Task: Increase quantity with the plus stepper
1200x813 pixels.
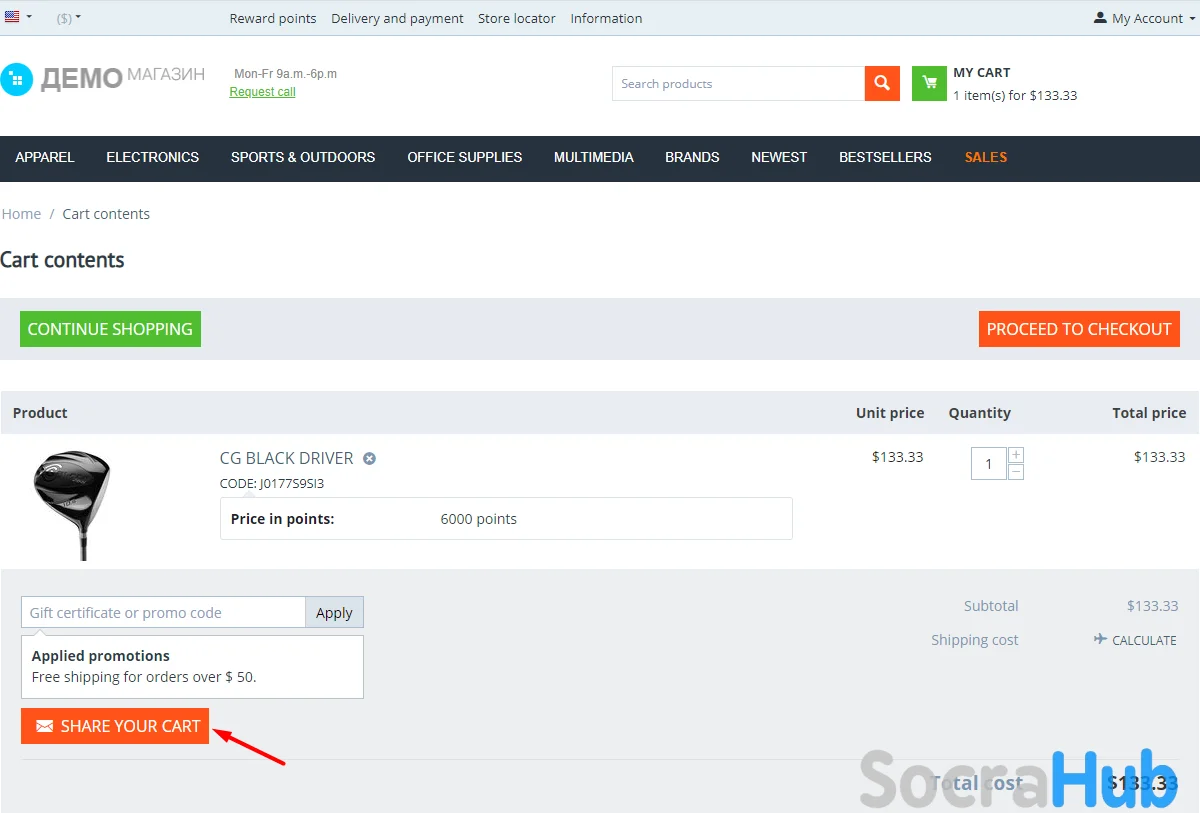Action: [1016, 455]
